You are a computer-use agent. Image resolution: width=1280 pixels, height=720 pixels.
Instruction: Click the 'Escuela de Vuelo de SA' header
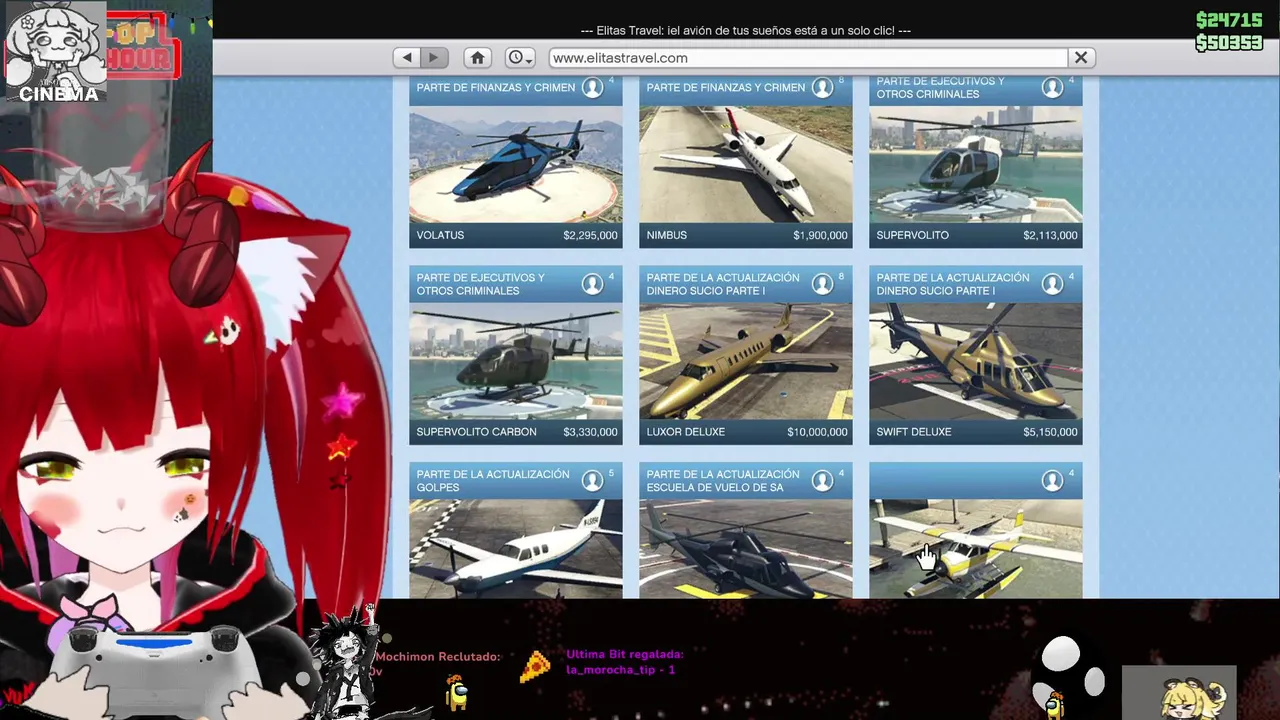coord(723,481)
